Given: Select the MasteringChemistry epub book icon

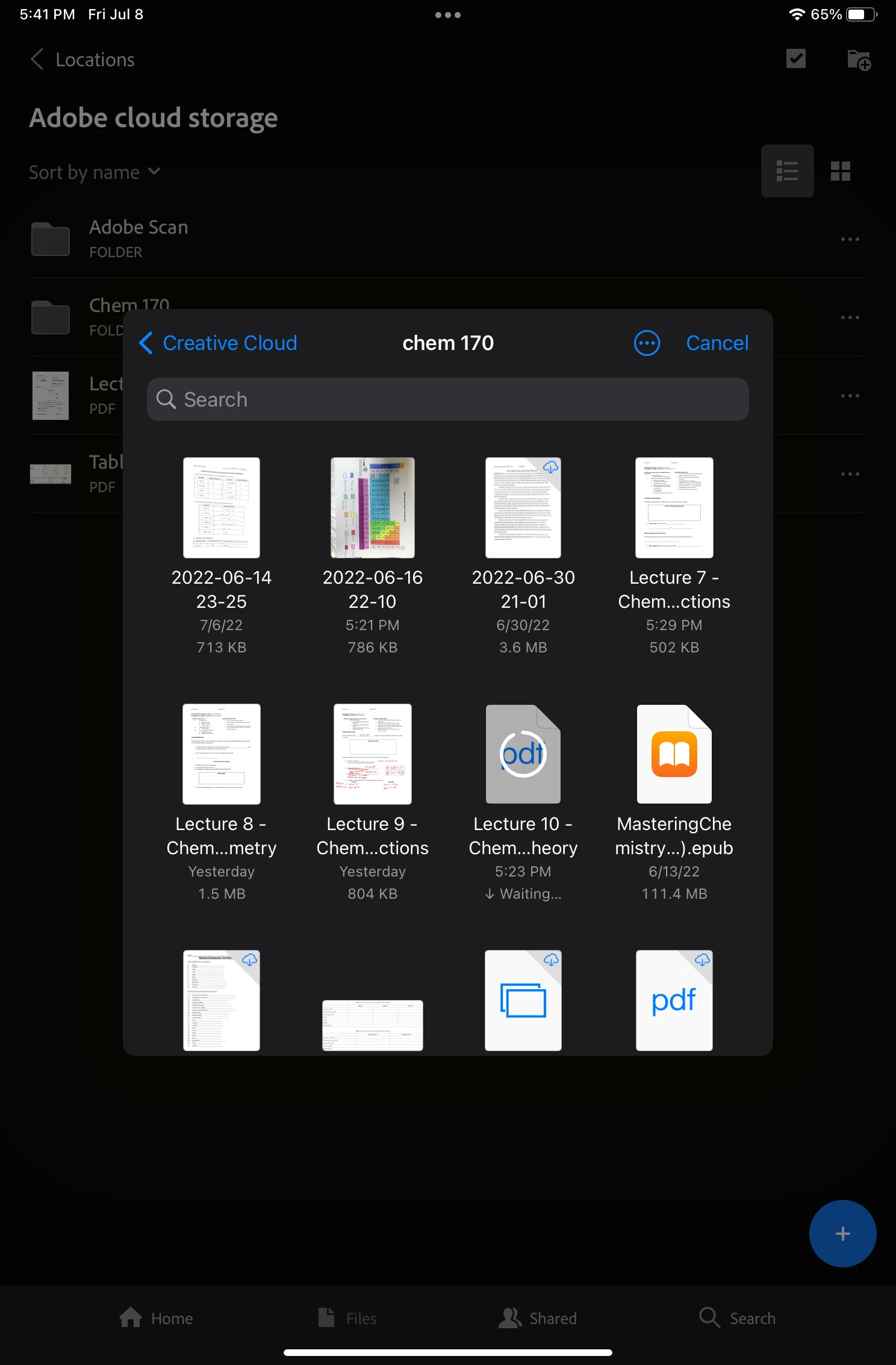Looking at the screenshot, I should point(674,754).
